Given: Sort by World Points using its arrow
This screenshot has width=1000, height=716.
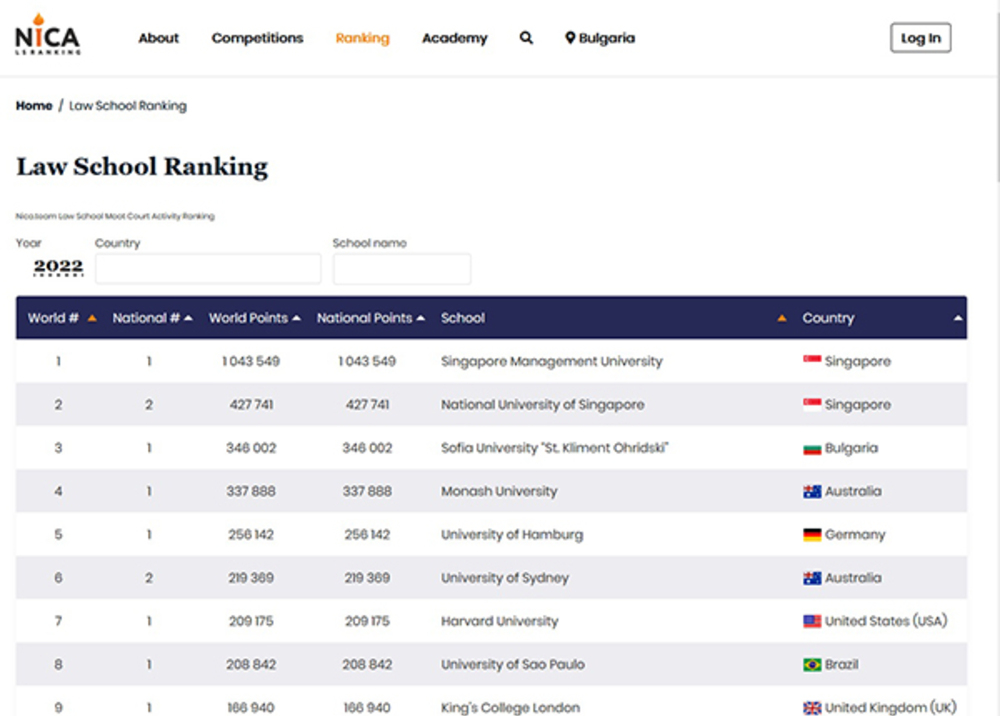Looking at the screenshot, I should click(x=297, y=318).
